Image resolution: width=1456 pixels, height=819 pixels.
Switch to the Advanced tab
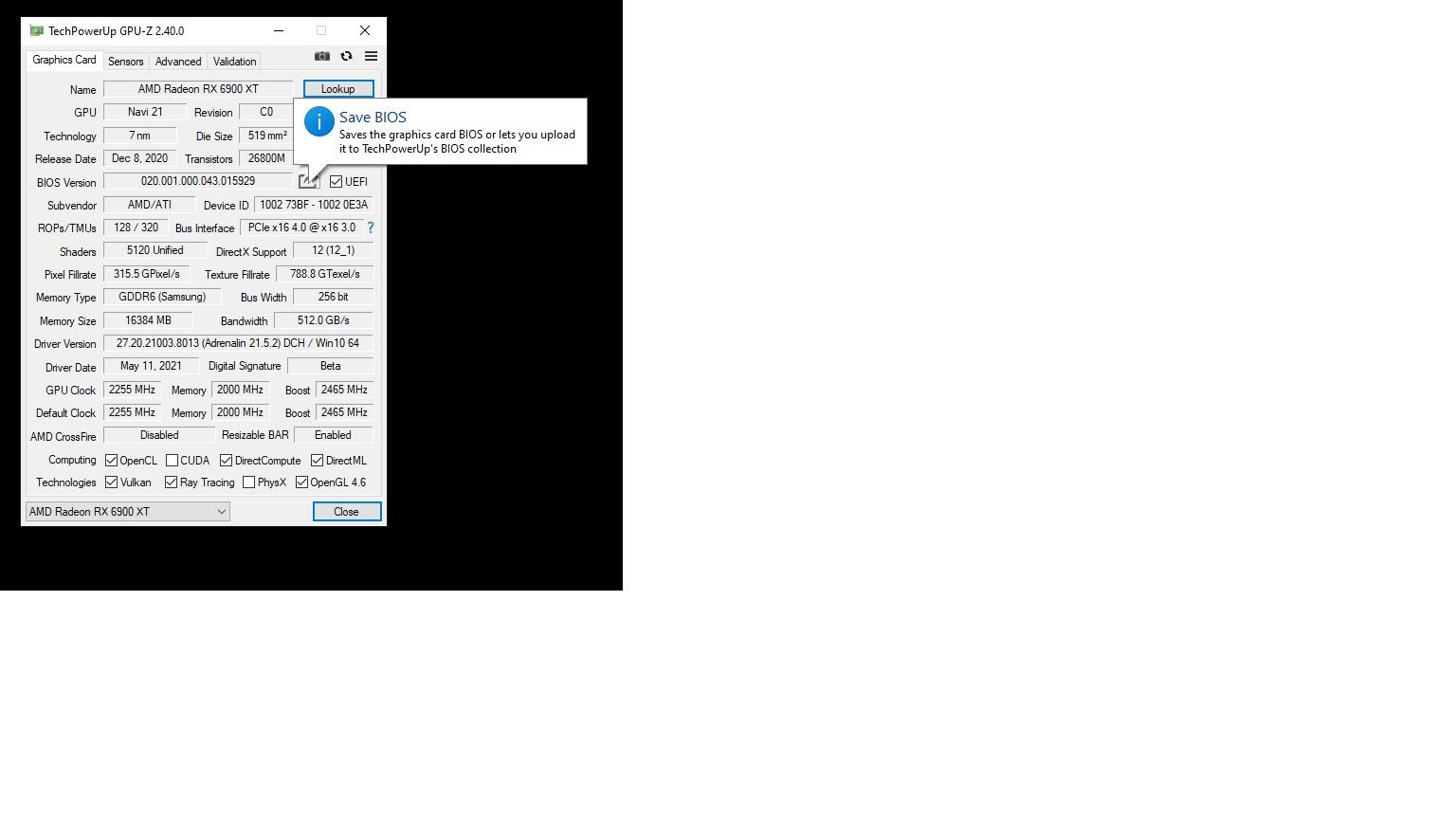click(178, 62)
